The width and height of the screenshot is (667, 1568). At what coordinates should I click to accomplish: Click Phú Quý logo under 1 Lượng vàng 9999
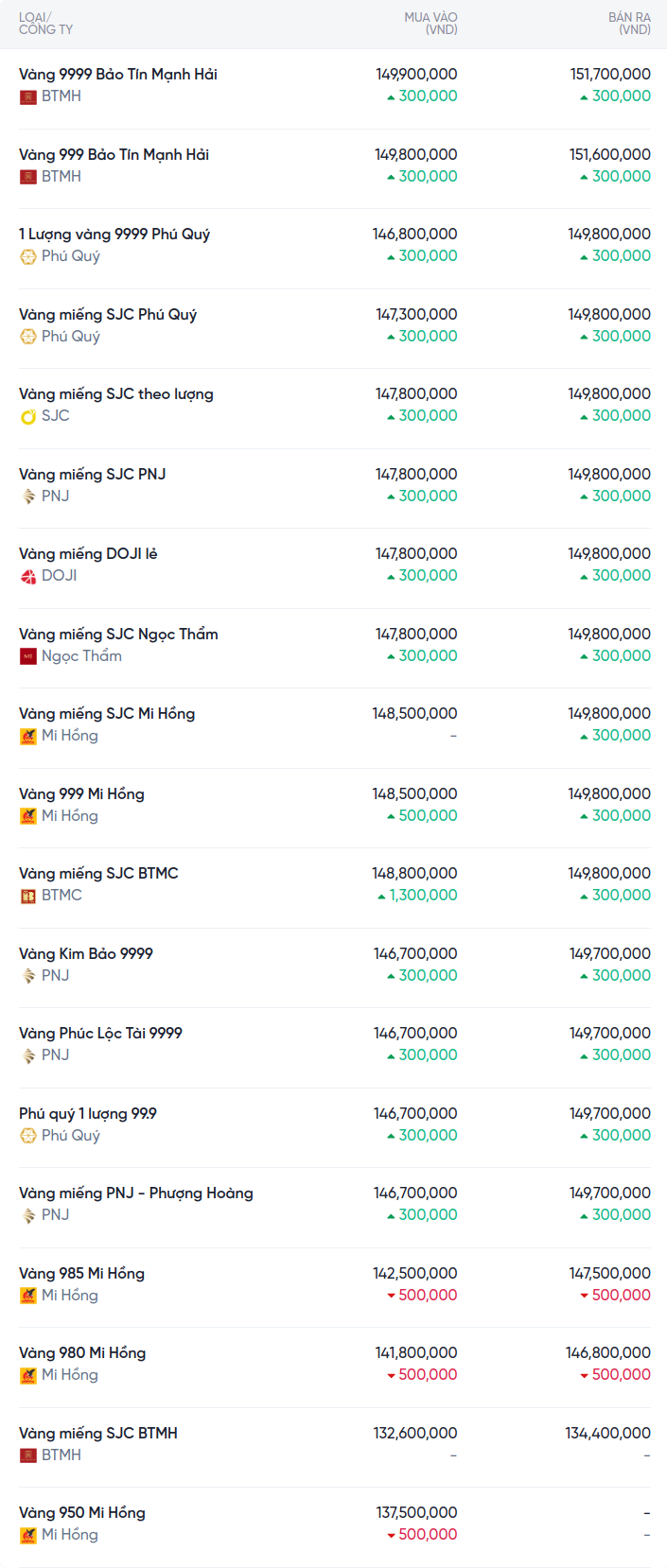(28, 256)
